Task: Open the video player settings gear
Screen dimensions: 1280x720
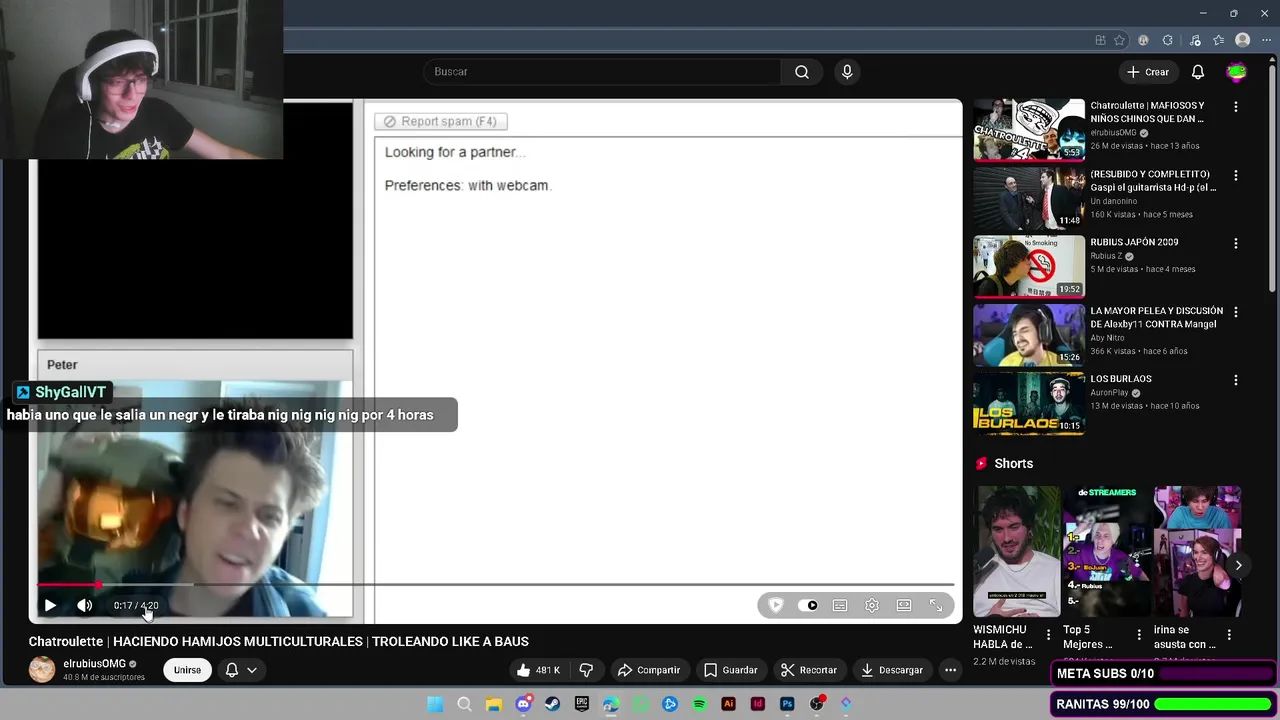Action: click(872, 605)
